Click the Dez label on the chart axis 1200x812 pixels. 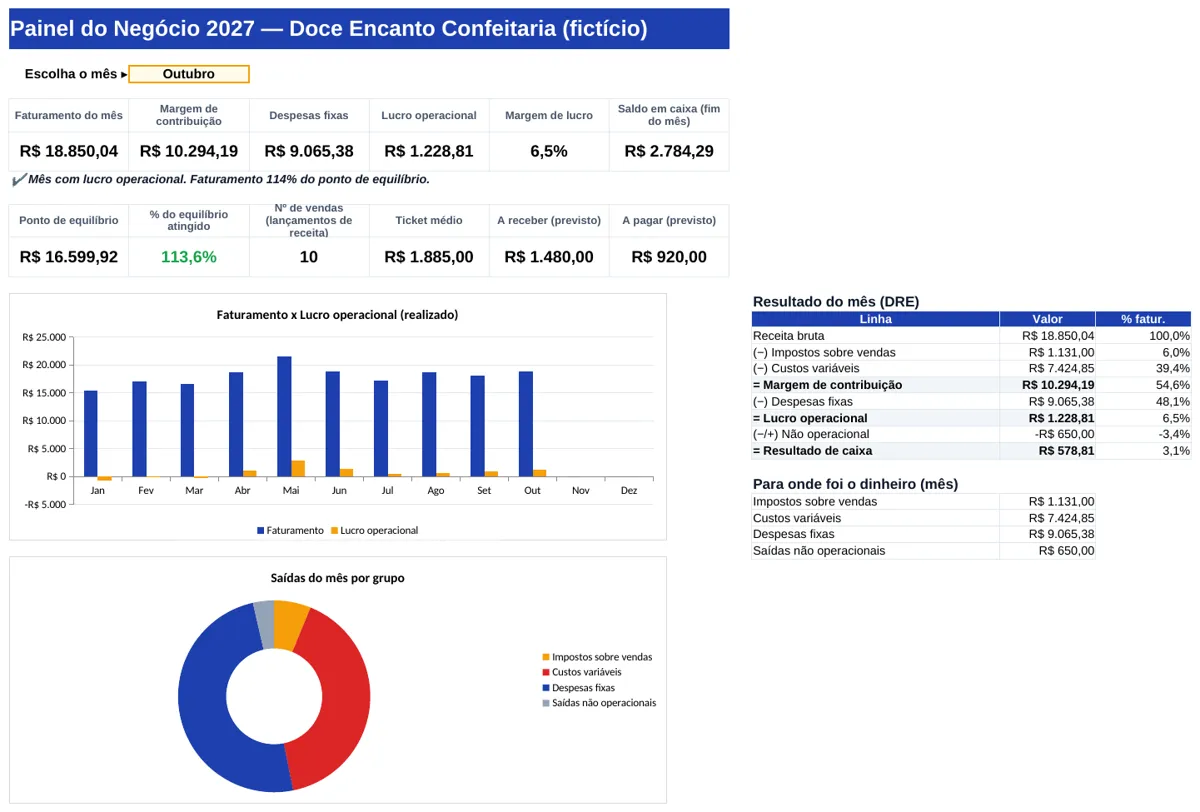click(x=629, y=491)
